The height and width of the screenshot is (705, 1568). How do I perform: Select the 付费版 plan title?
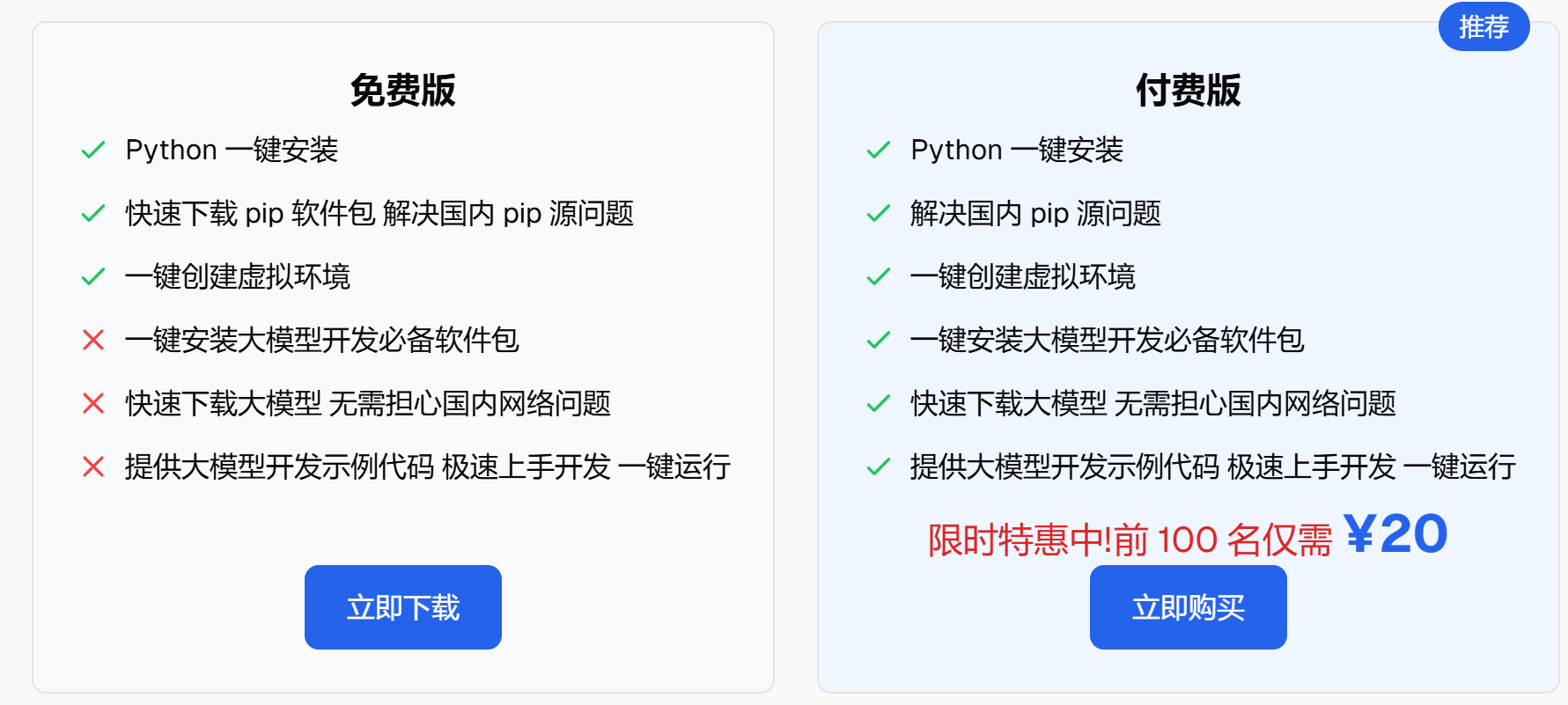point(1188,90)
